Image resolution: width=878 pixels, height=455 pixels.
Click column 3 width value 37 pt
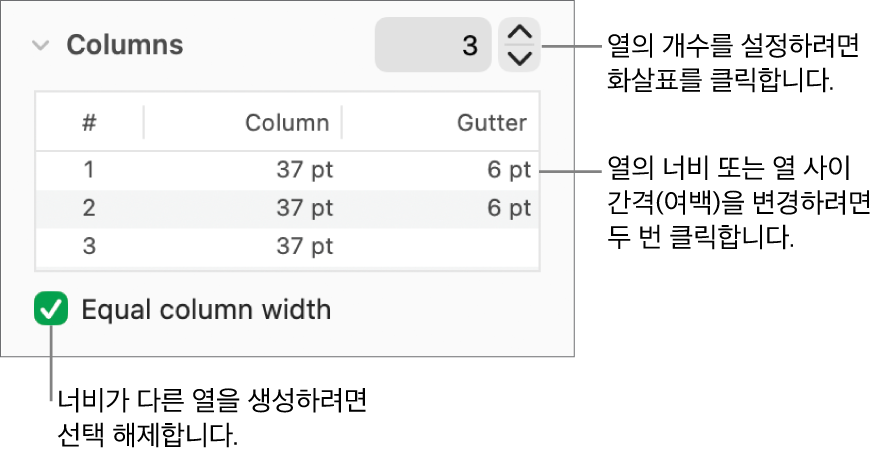coord(304,246)
